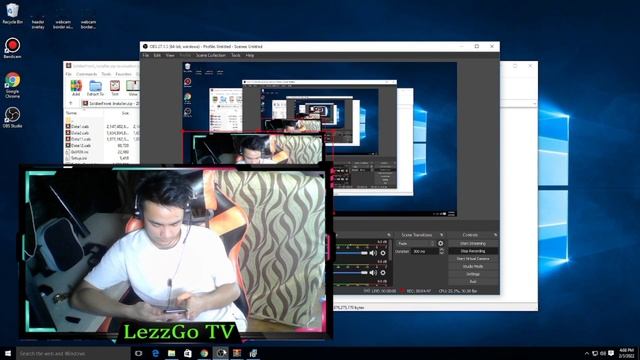
Task: Mute the upper audio mixer track speaker
Action: pos(373,253)
